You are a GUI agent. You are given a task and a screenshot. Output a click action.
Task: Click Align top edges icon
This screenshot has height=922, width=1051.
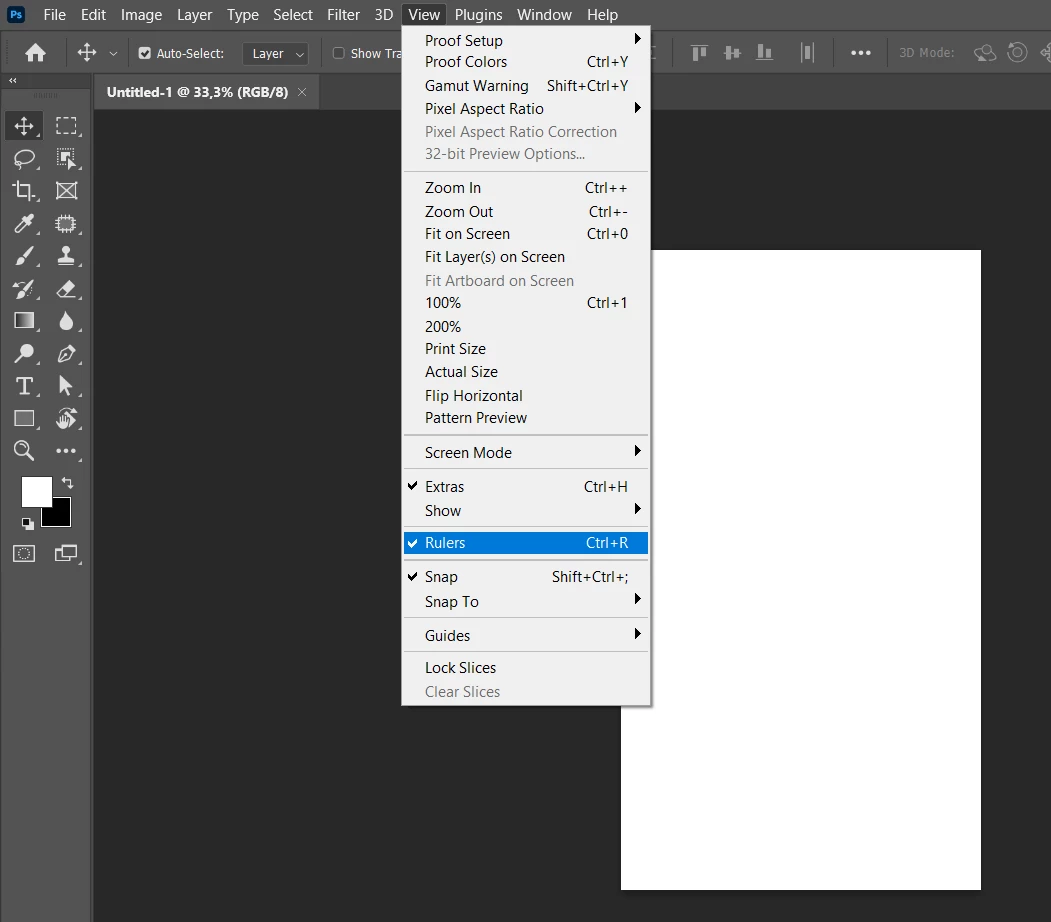point(699,52)
